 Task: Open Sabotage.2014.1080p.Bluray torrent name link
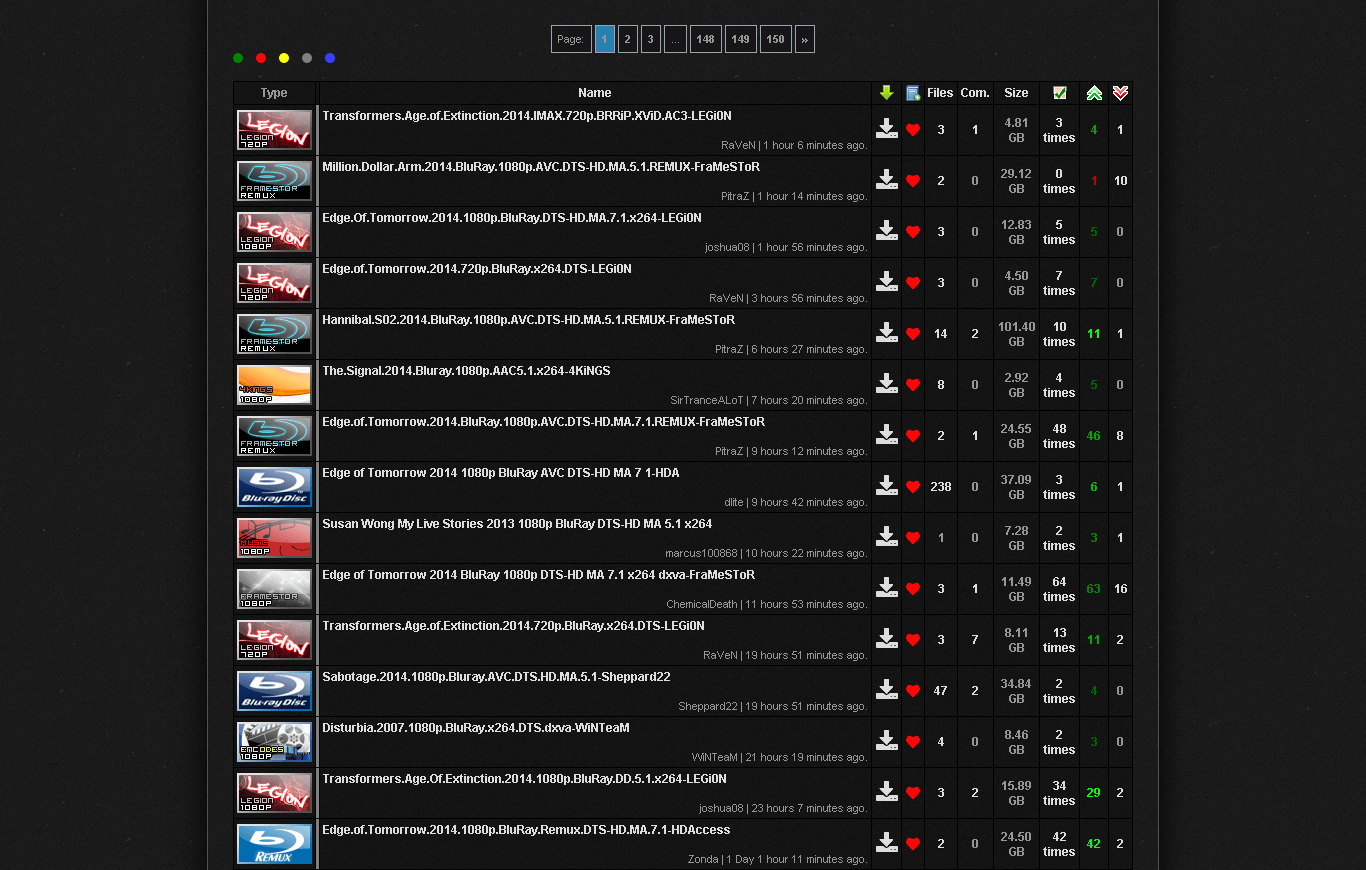click(496, 677)
